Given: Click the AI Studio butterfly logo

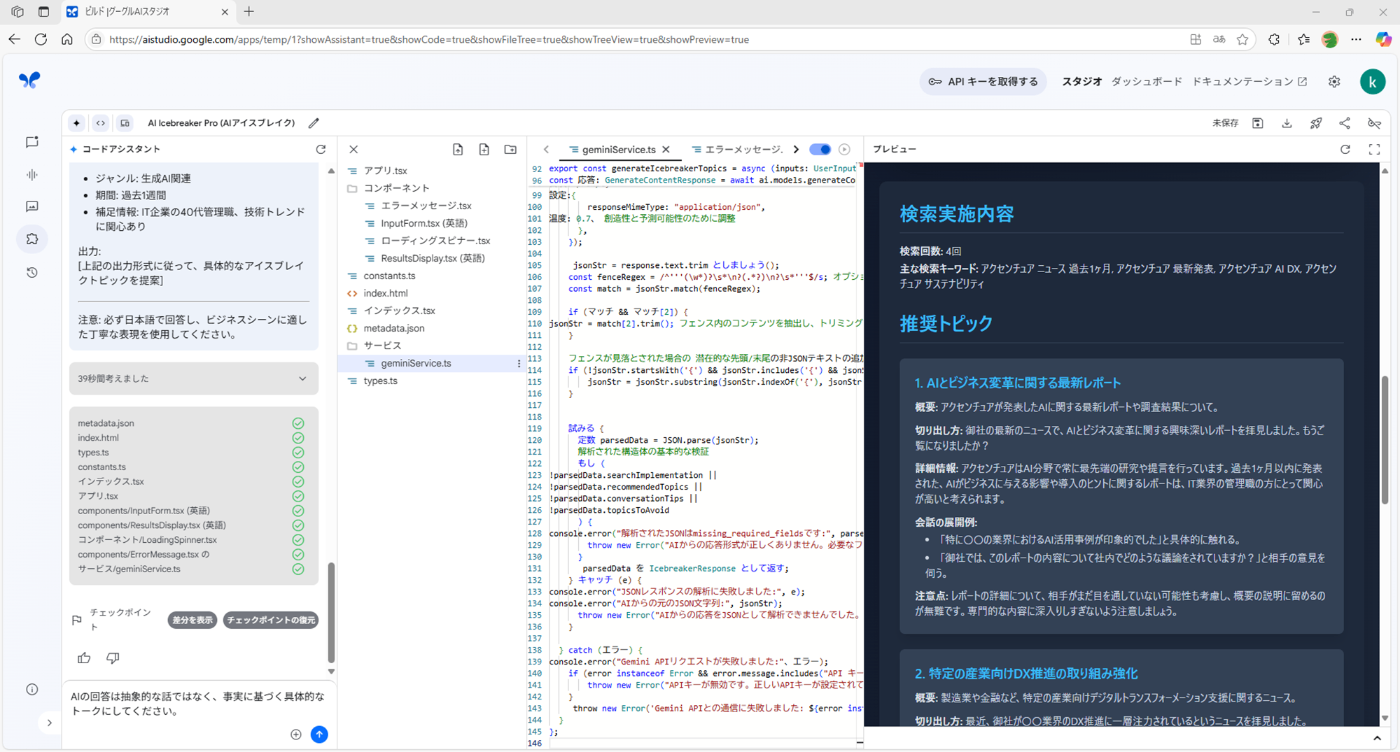Looking at the screenshot, I should [x=30, y=80].
